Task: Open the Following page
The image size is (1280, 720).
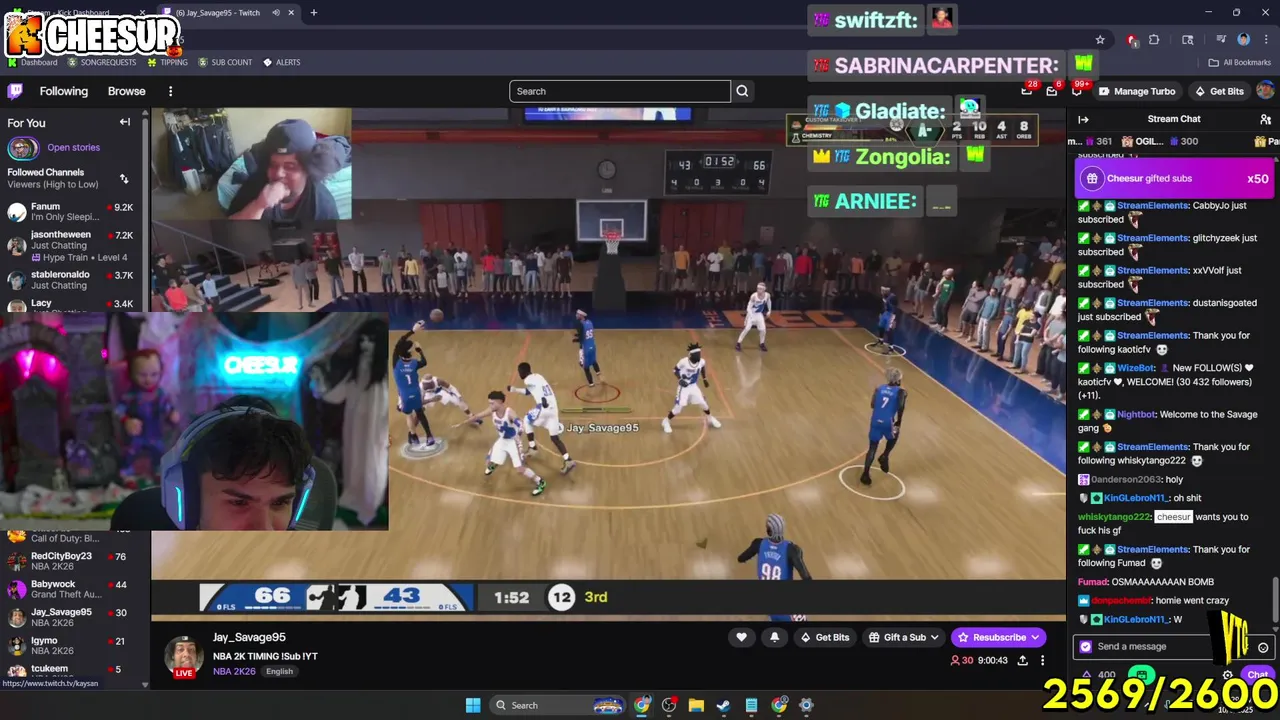Action: point(64,91)
